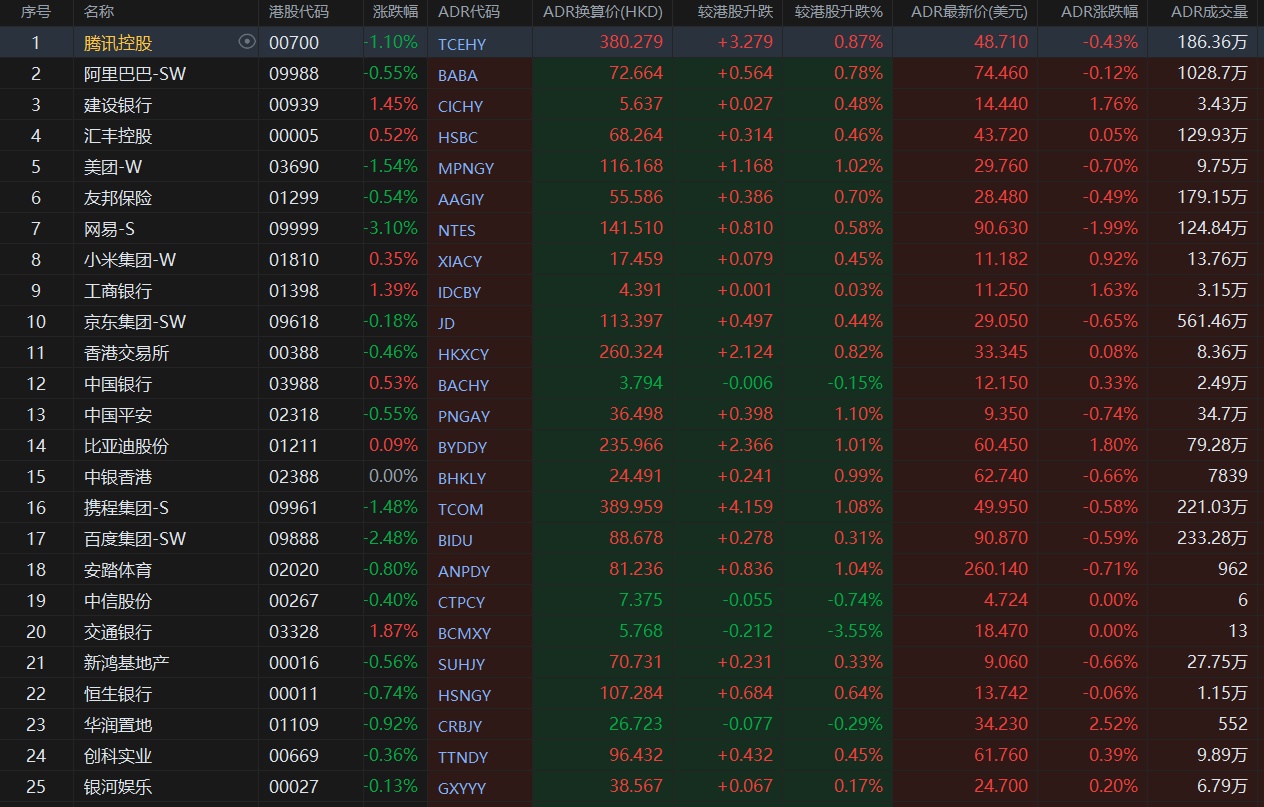Select the 美团-W stock name

[113, 166]
